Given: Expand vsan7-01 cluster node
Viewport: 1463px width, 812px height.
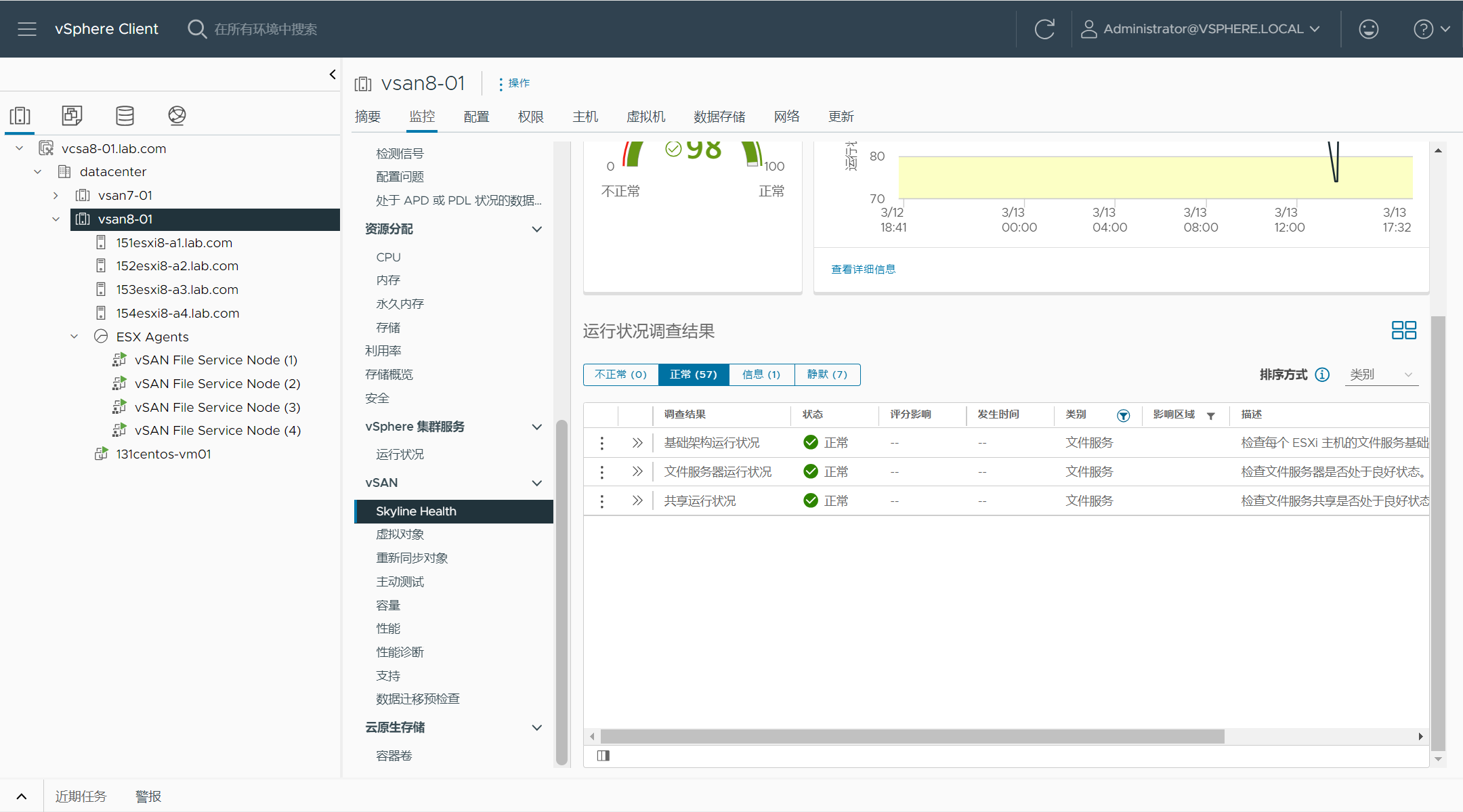Looking at the screenshot, I should point(56,196).
